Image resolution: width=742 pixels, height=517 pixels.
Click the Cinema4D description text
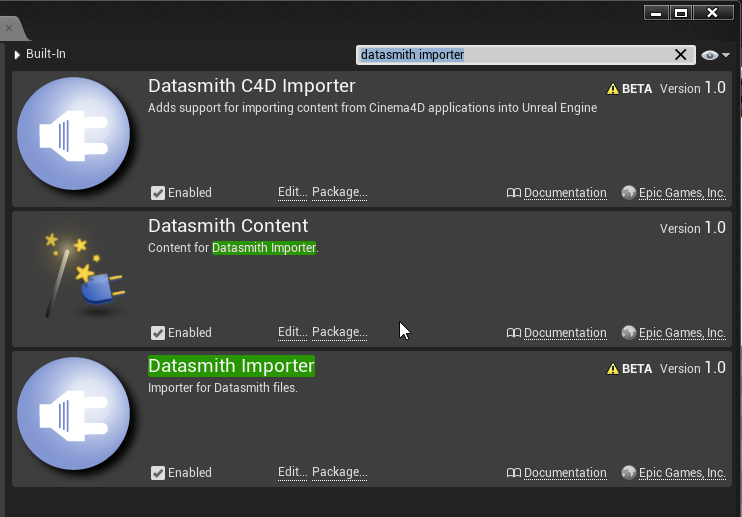coord(372,108)
